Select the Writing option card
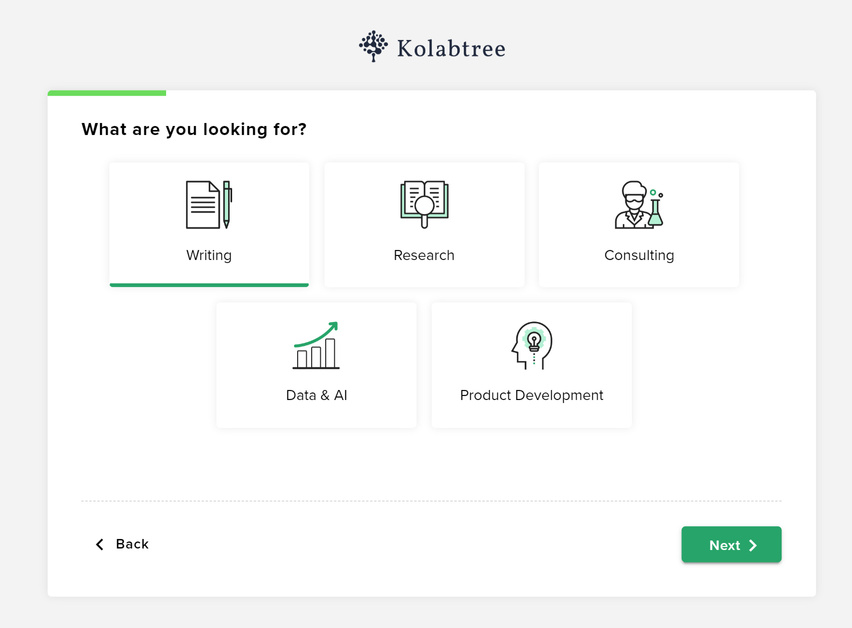Viewport: 852px width, 628px height. [x=209, y=224]
